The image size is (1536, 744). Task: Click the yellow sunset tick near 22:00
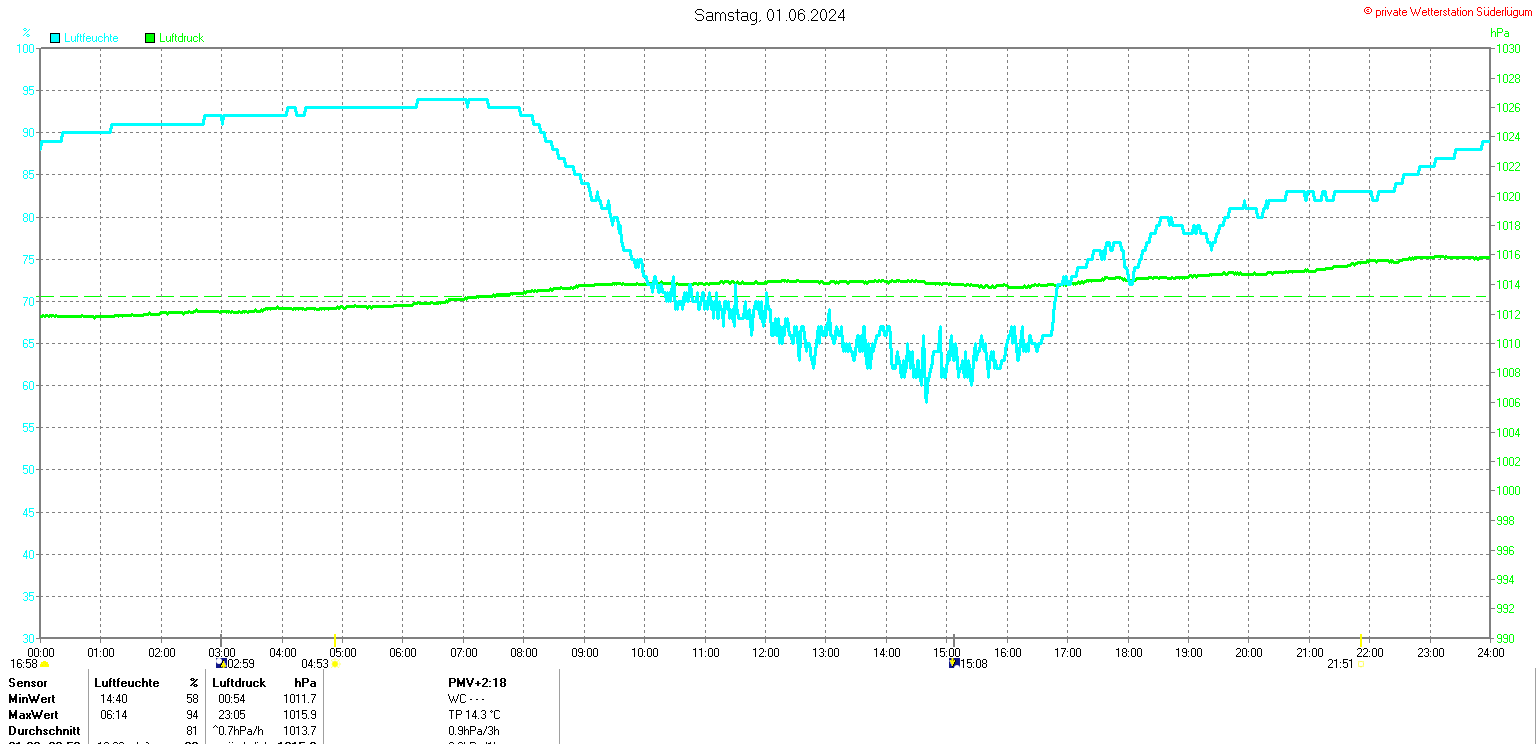1360,639
